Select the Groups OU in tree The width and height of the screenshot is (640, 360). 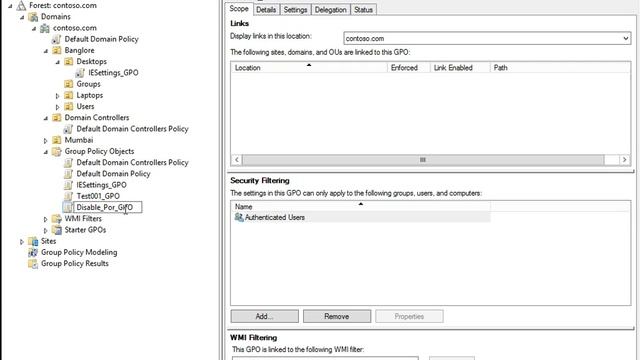click(88, 84)
